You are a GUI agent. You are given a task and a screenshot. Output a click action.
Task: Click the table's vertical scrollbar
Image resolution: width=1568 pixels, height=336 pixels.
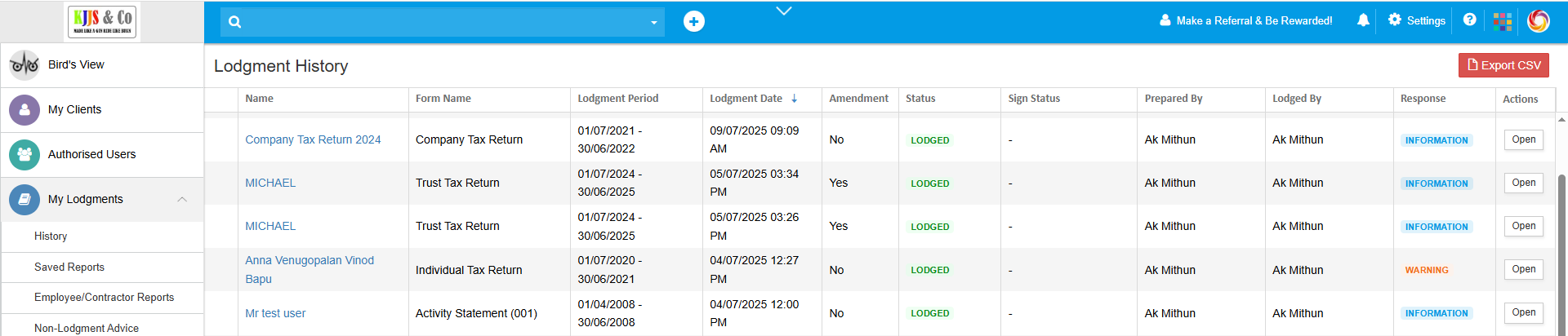[1561, 245]
